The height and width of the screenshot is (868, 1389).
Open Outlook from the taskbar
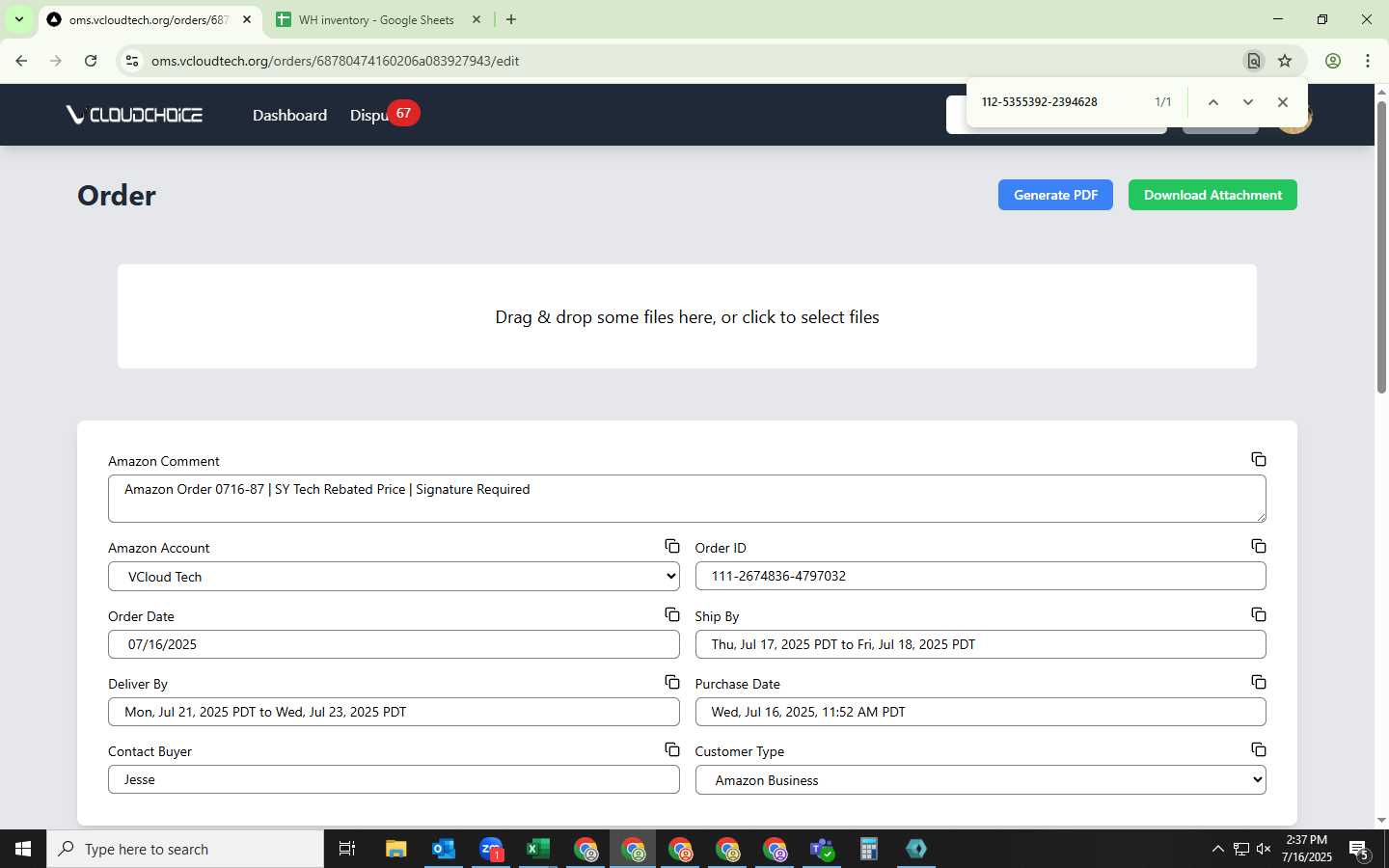(x=444, y=849)
